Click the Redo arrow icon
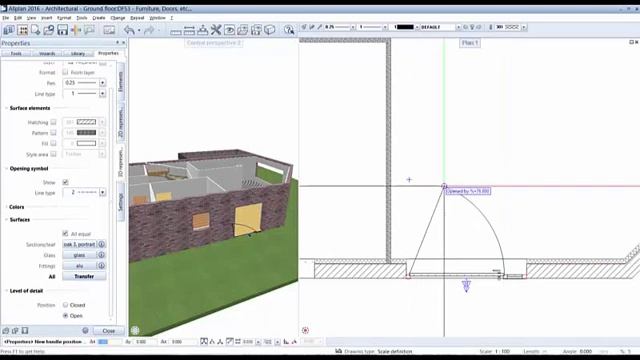Image resolution: width=640 pixels, height=360 pixels. point(149,30)
